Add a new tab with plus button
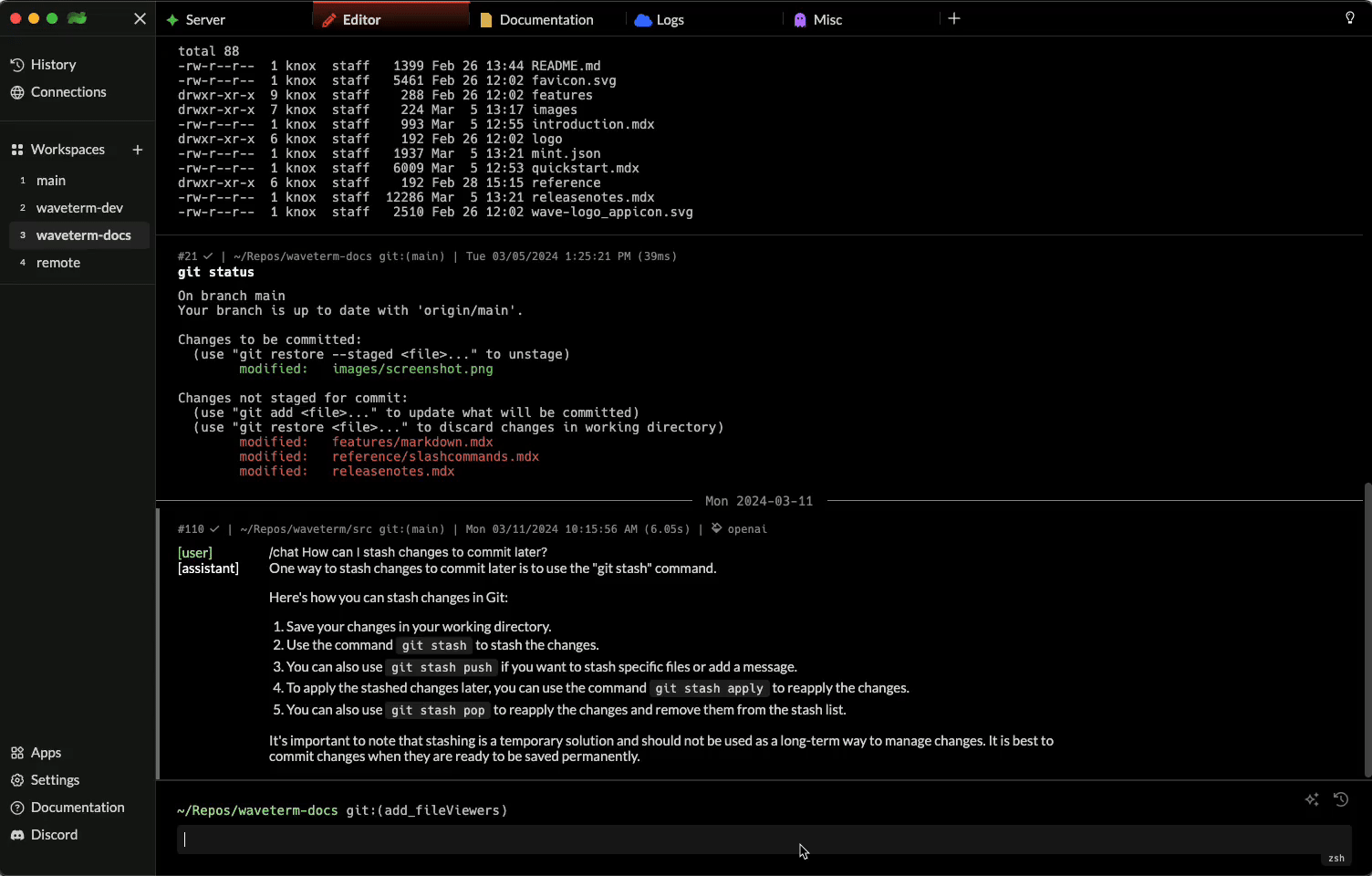1372x876 pixels. pyautogui.click(x=954, y=19)
